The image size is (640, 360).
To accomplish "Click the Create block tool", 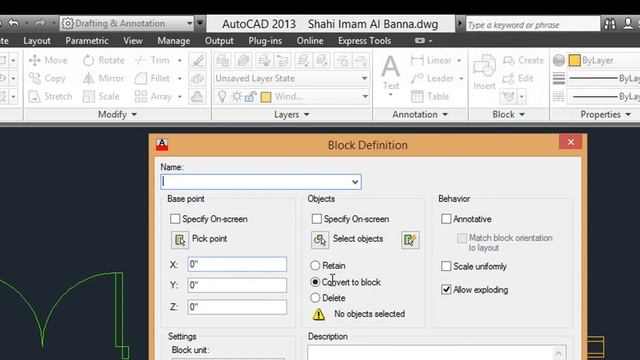I will point(523,60).
